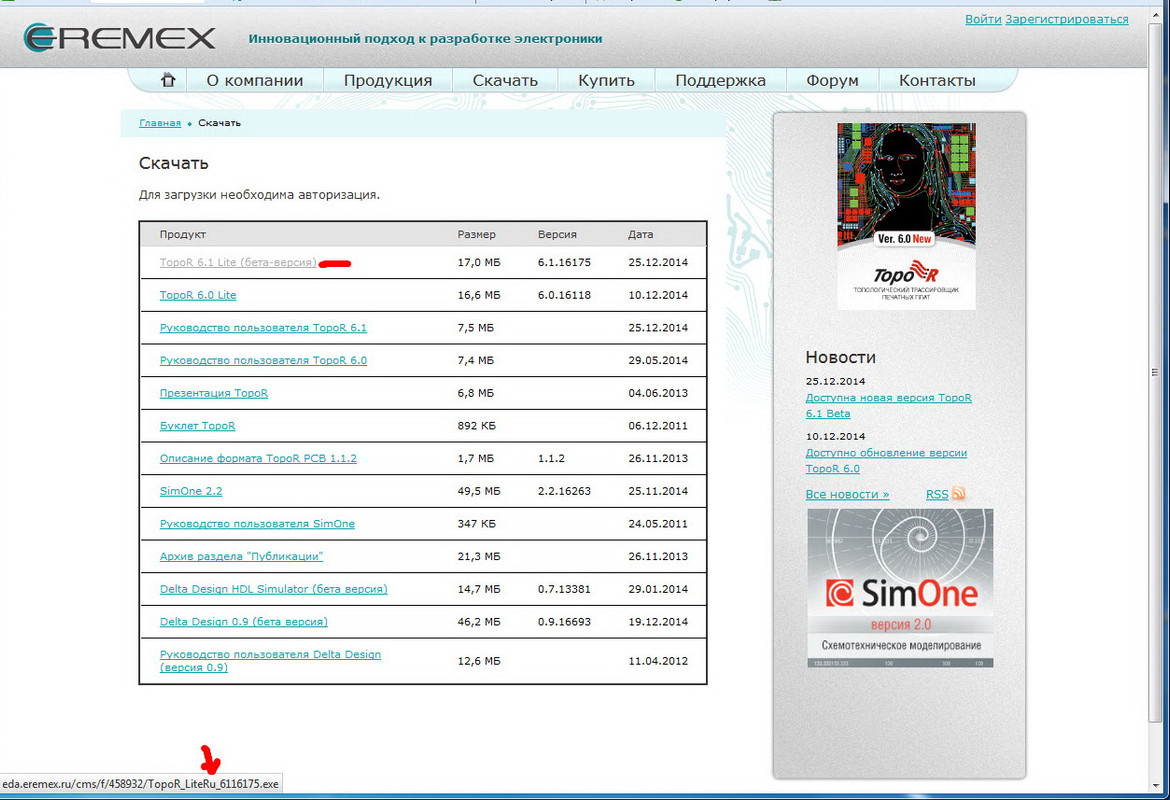Click the Войти login link

coord(983,19)
